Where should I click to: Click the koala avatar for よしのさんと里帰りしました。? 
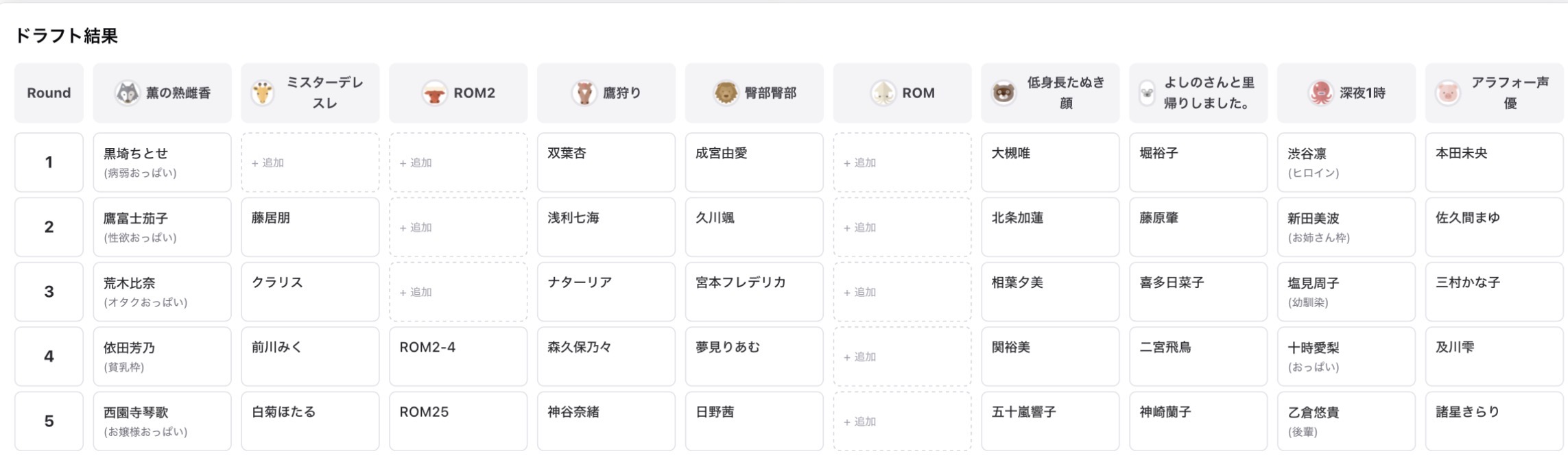pos(1147,93)
